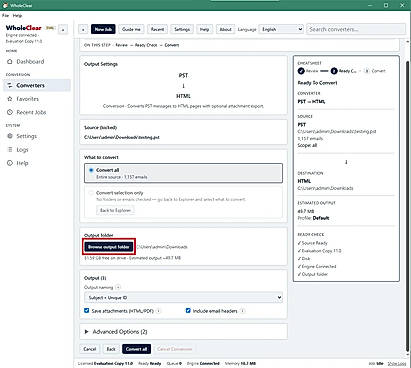411x368 pixels.
Task: Click info icon next to Output naming
Action: pyautogui.click(x=118, y=287)
